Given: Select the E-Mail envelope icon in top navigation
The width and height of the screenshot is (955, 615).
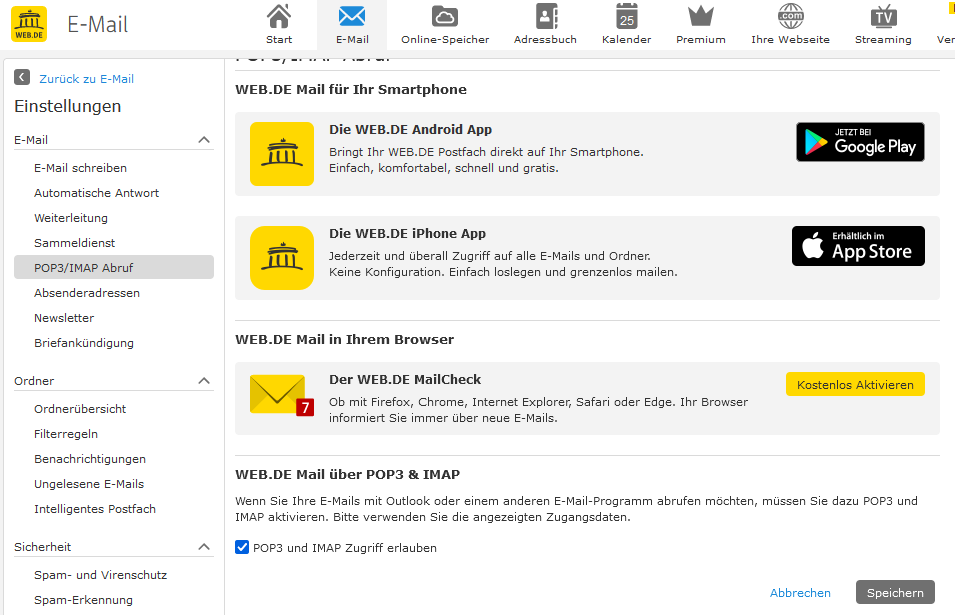Looking at the screenshot, I should pyautogui.click(x=352, y=16).
